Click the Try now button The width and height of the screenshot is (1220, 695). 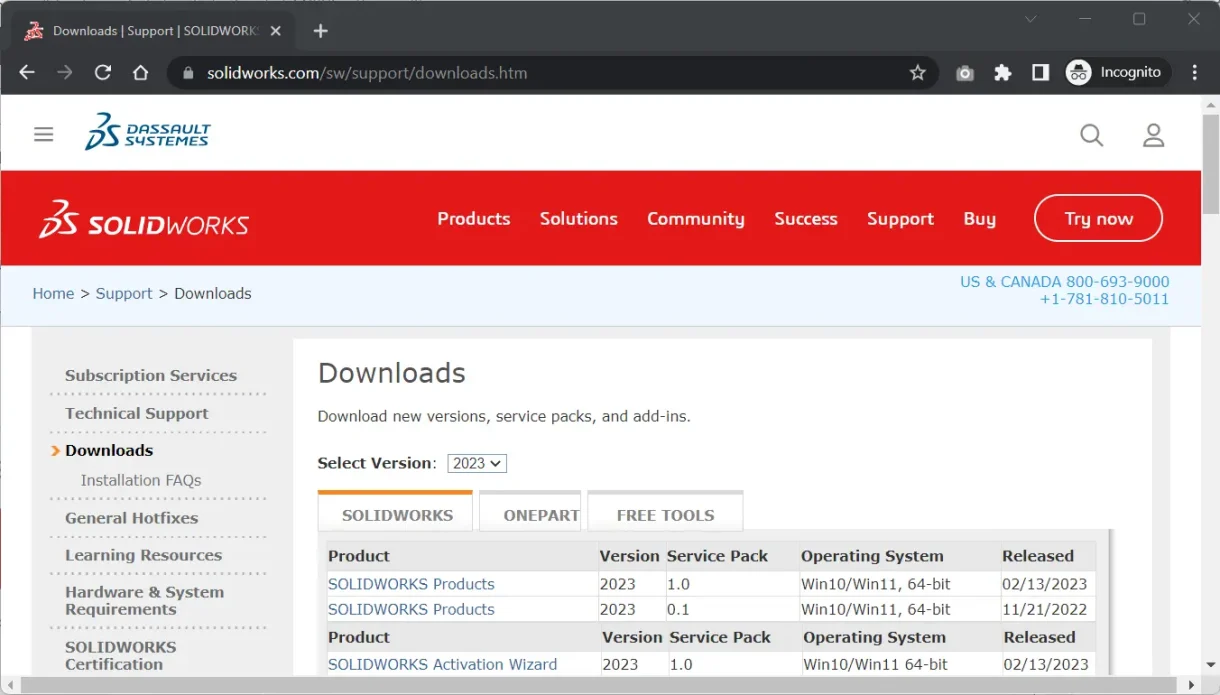(1098, 218)
